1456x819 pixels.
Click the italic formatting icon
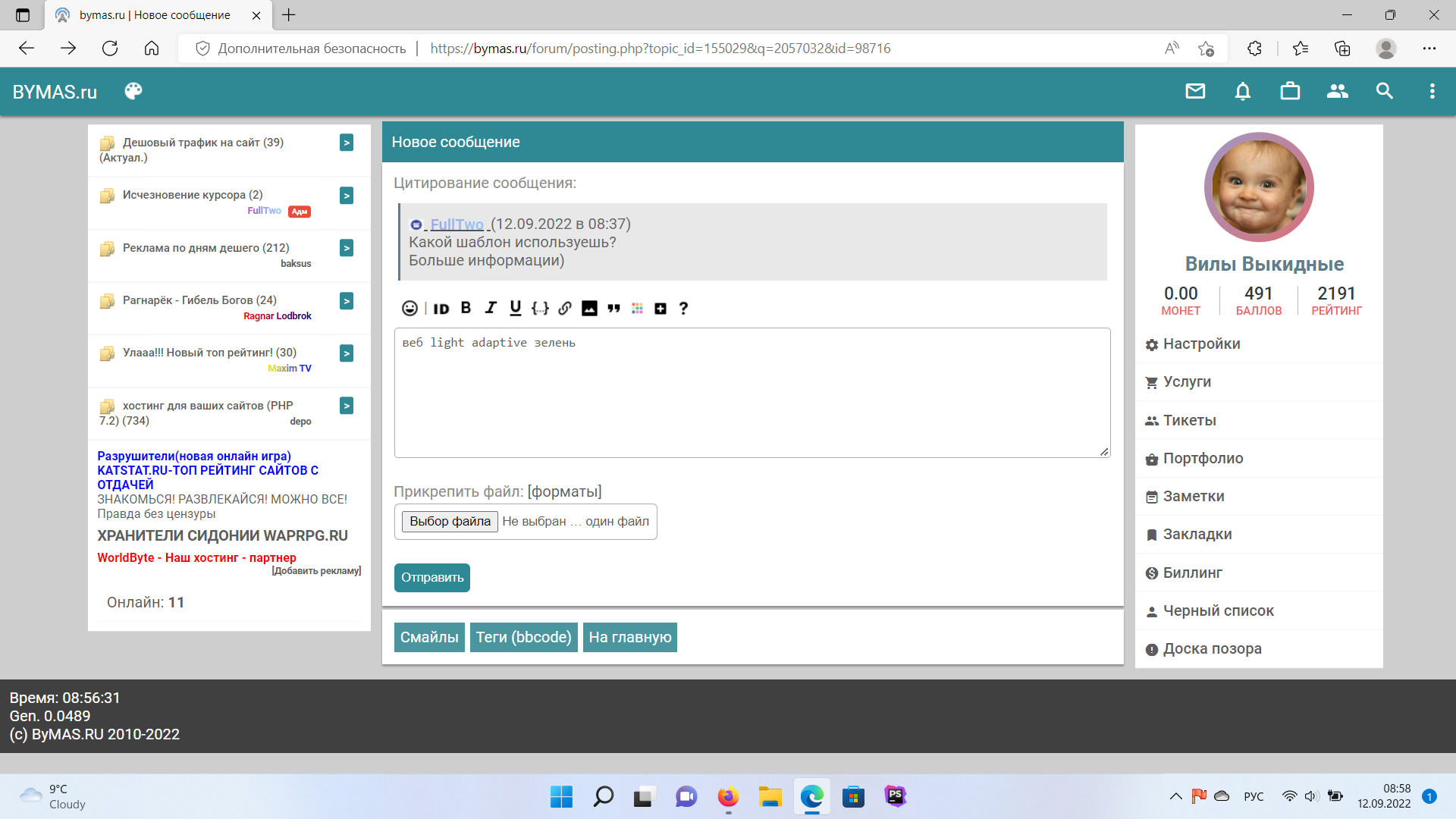(x=491, y=308)
